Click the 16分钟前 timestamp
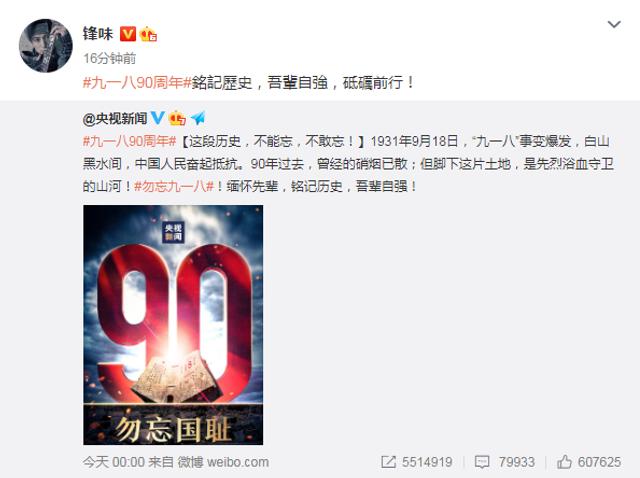The width and height of the screenshot is (640, 478). pyautogui.click(x=109, y=58)
